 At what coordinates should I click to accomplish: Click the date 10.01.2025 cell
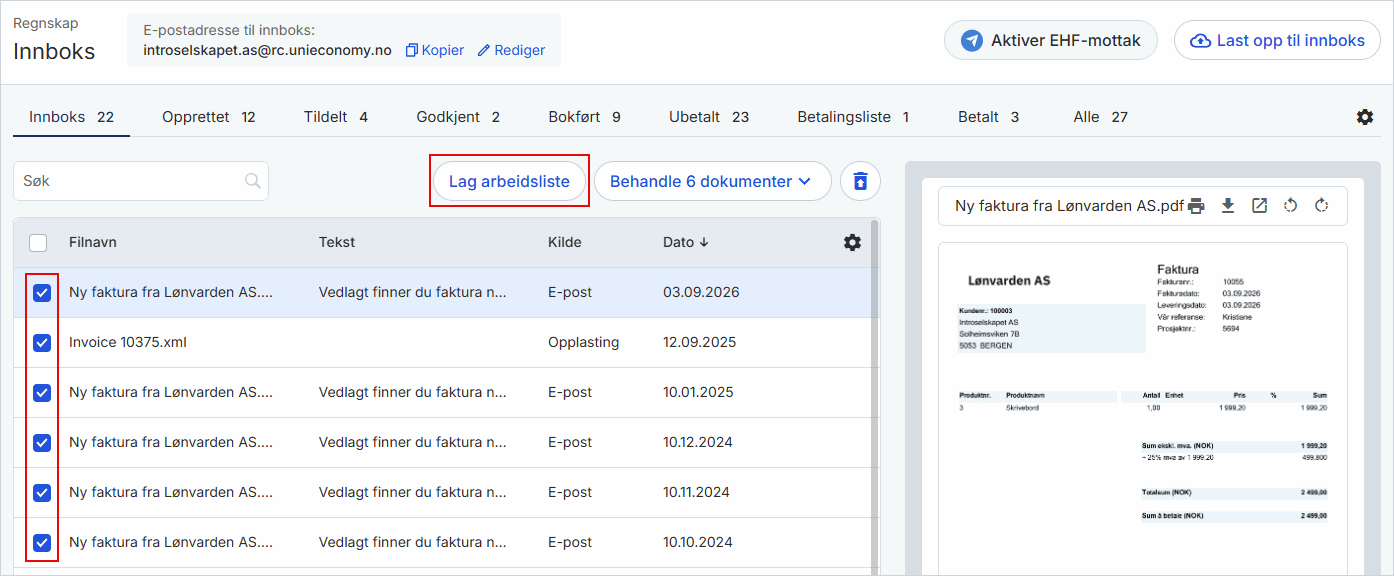[698, 392]
